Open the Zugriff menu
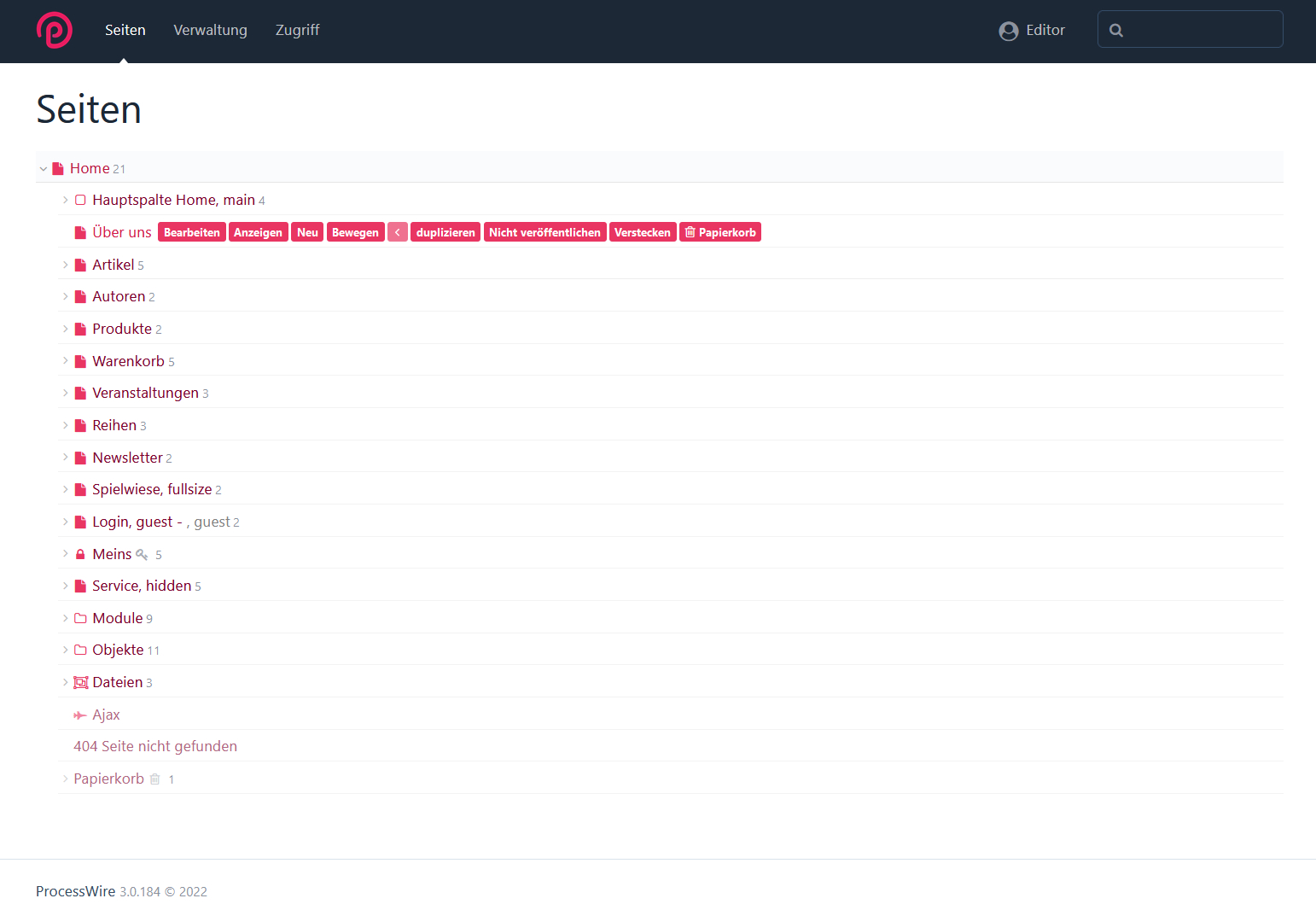 click(297, 30)
